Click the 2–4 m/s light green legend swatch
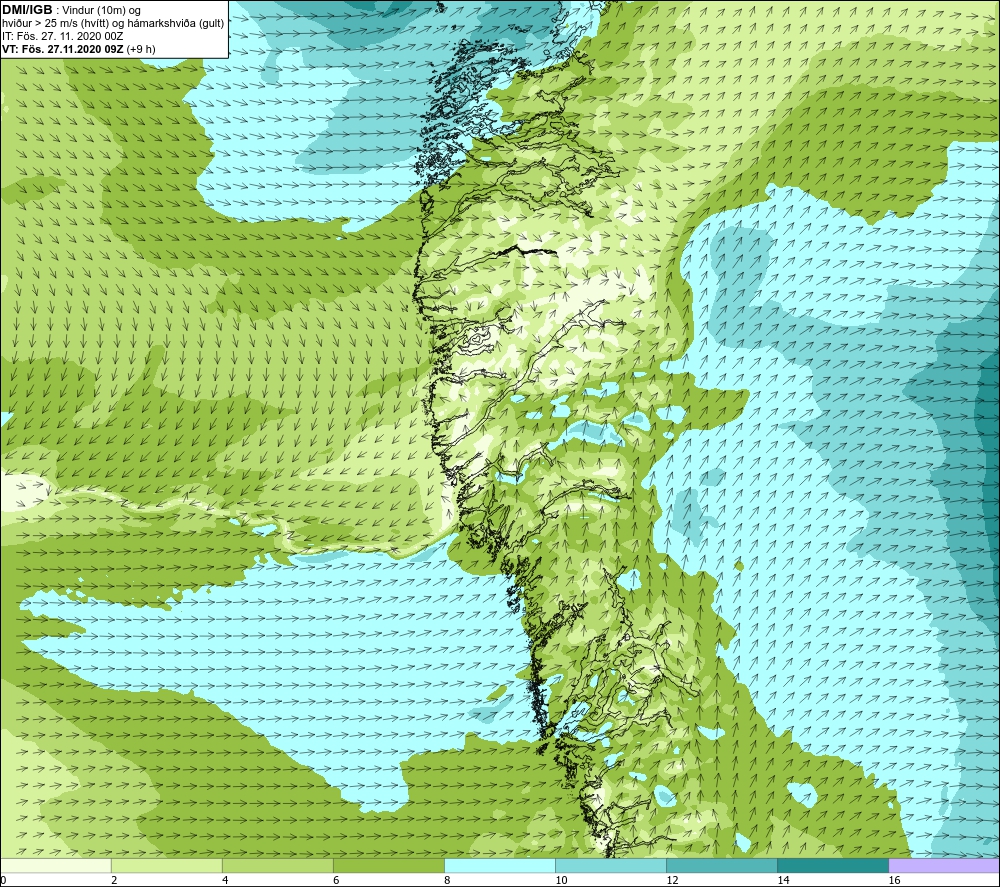This screenshot has height=887, width=1000. (167, 865)
